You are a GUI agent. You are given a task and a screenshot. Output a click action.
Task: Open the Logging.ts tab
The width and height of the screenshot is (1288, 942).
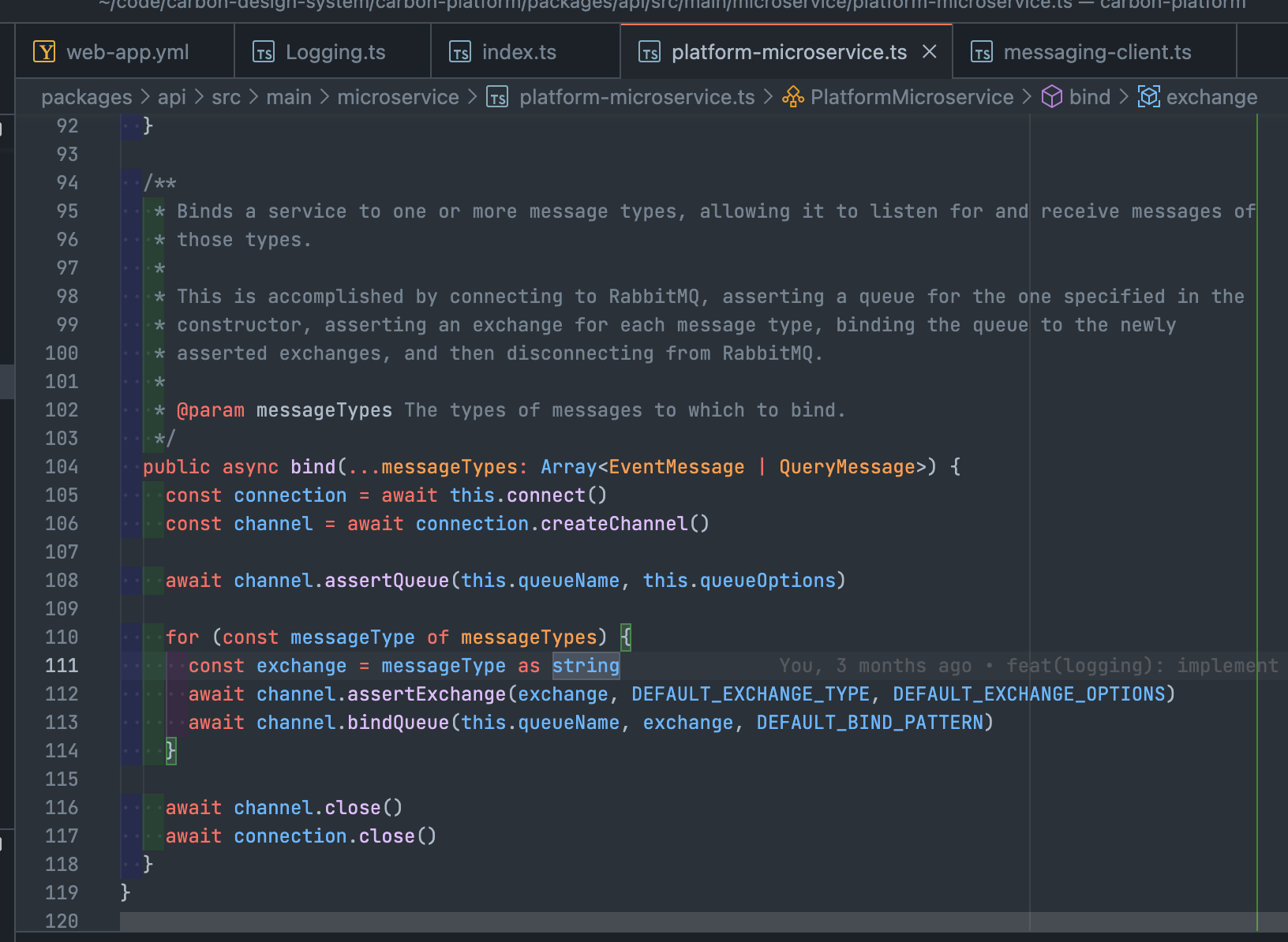(333, 52)
